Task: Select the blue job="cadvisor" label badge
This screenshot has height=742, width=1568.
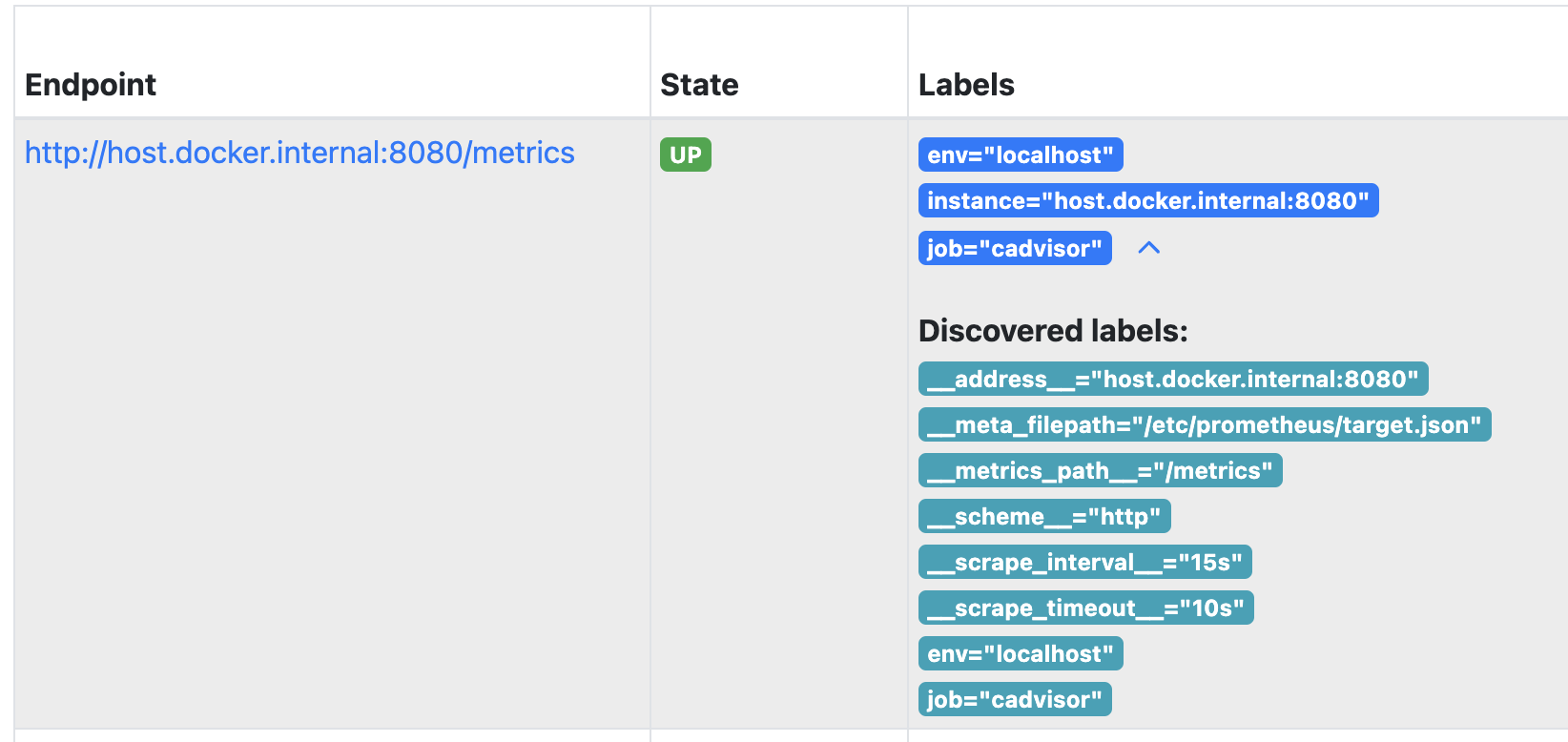Action: click(1015, 248)
